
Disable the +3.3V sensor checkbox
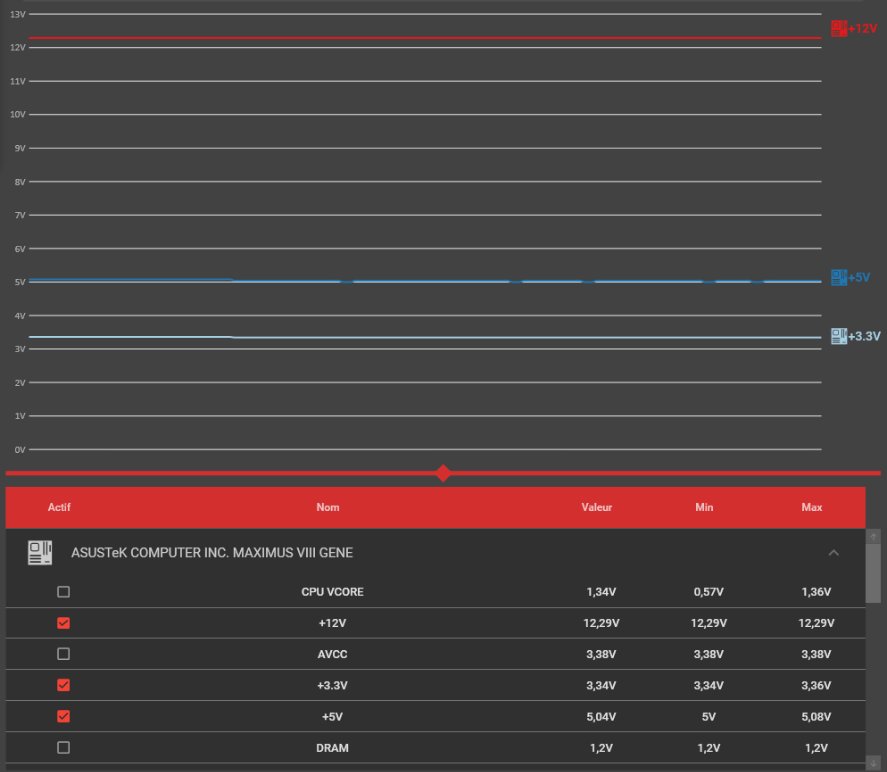[64, 685]
